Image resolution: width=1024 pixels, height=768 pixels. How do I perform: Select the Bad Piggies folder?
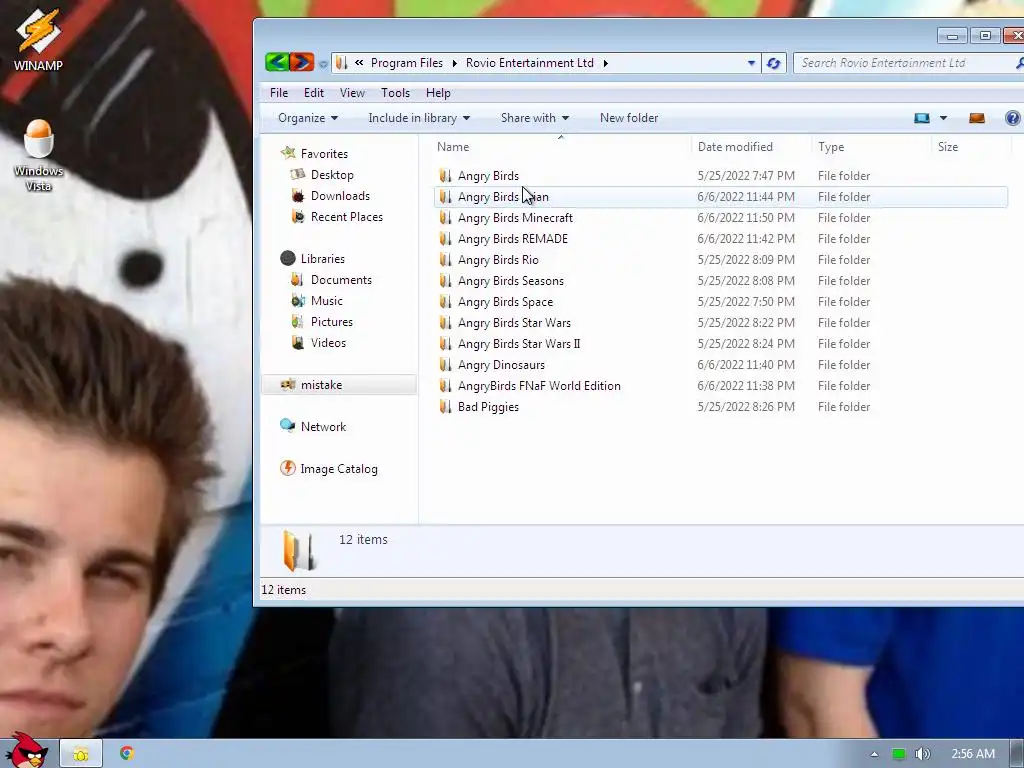[488, 407]
